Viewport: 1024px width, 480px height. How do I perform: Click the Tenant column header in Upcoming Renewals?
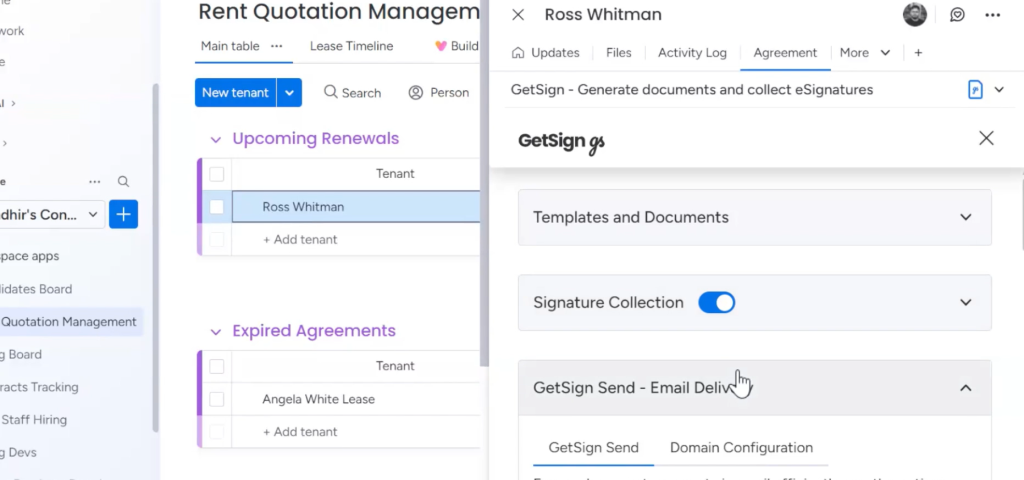coord(395,174)
